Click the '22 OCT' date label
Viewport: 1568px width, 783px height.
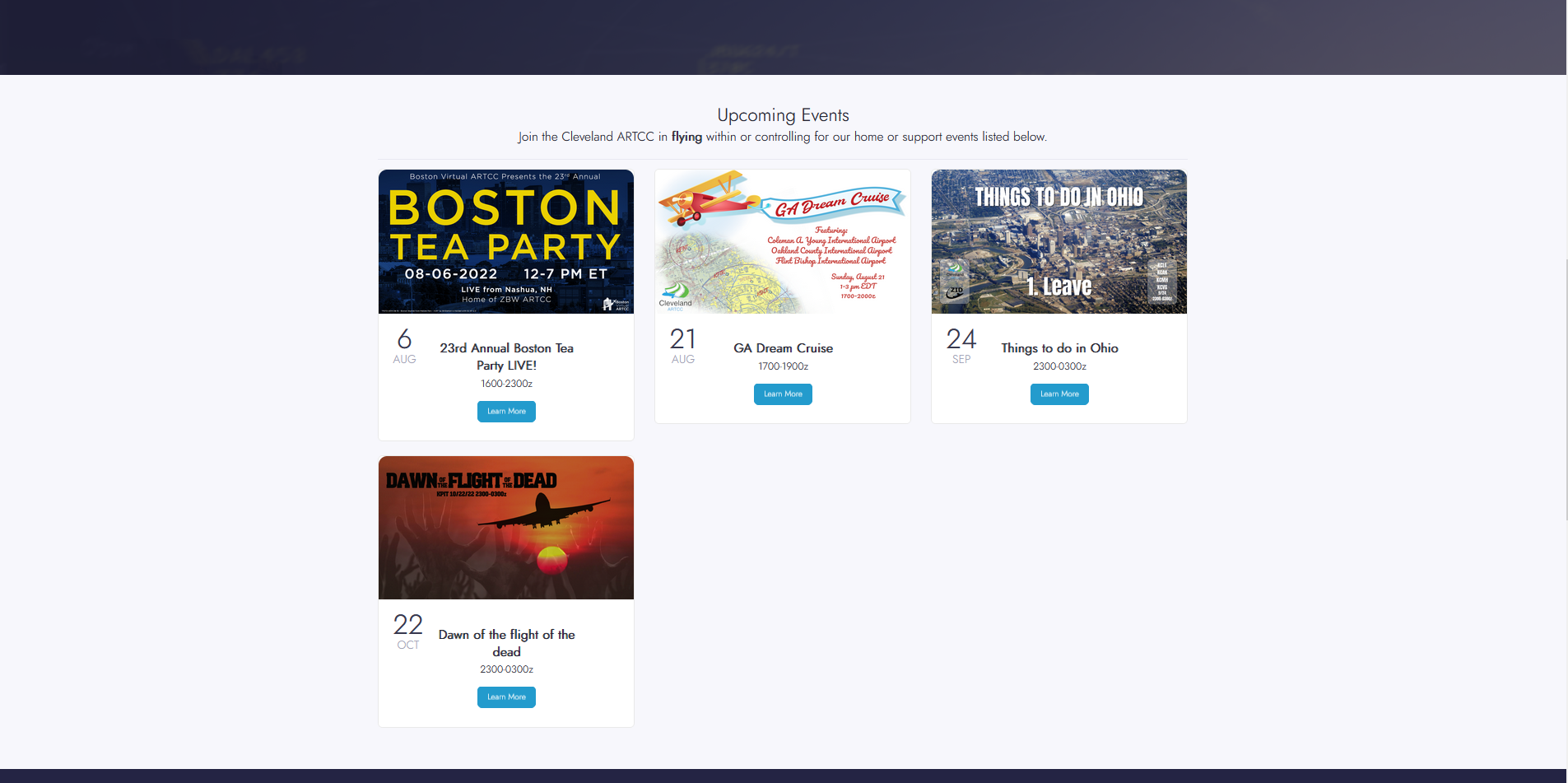click(407, 632)
